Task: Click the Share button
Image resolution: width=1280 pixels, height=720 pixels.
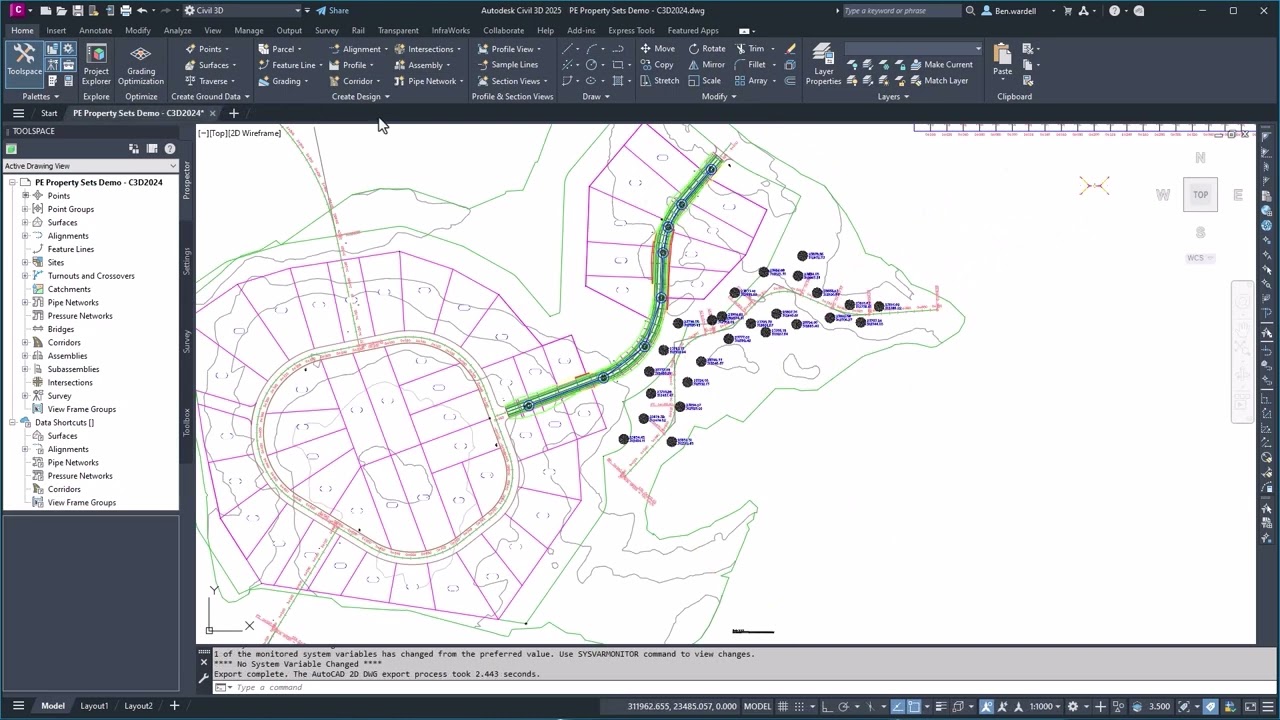Action: (333, 11)
